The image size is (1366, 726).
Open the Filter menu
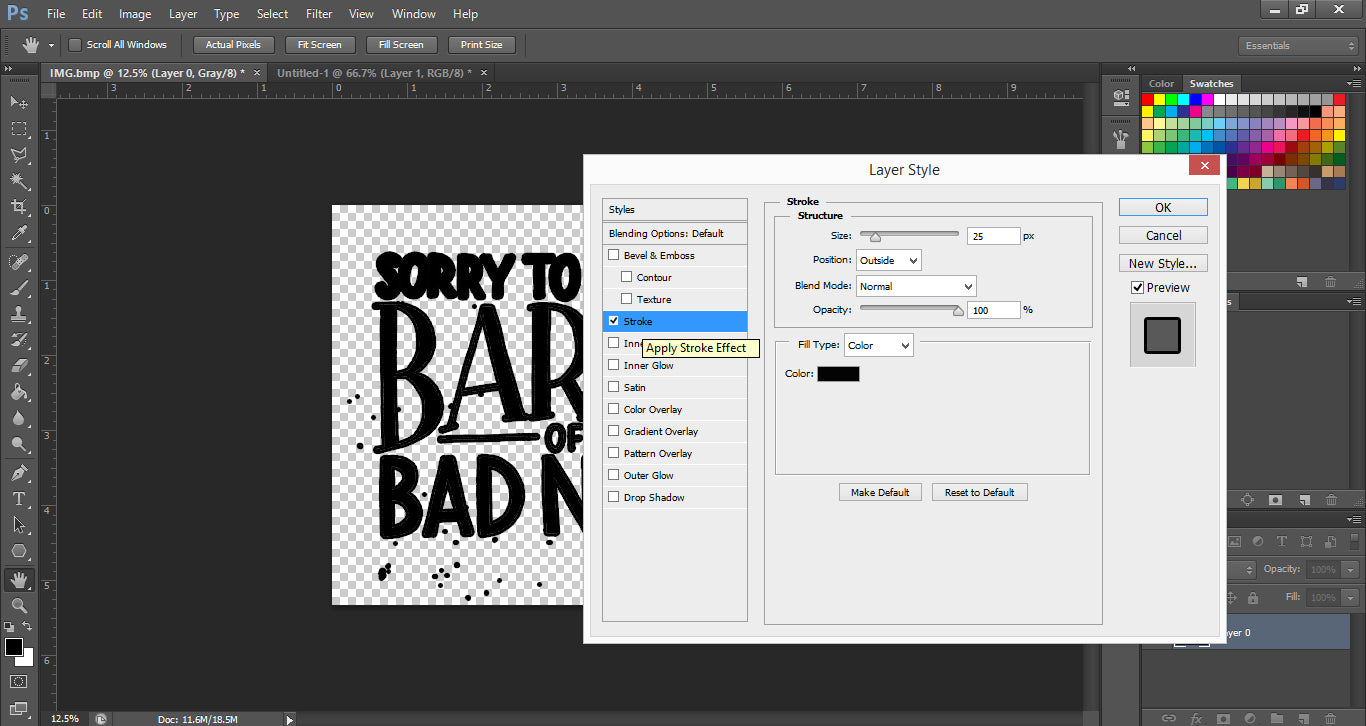319,14
